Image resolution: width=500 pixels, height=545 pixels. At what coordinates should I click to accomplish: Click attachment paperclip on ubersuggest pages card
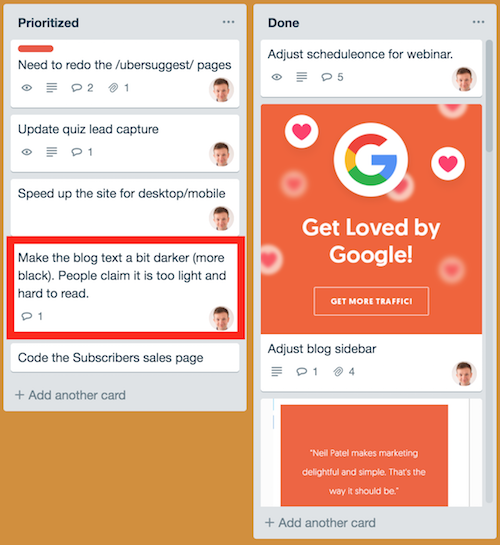coord(113,88)
